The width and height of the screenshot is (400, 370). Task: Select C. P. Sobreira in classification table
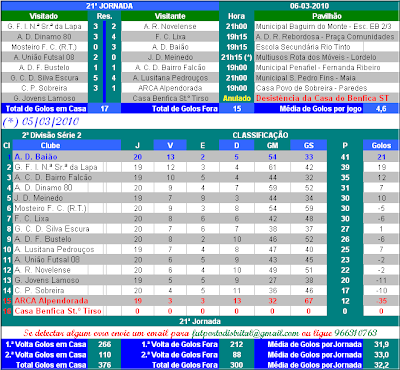(x=39, y=290)
